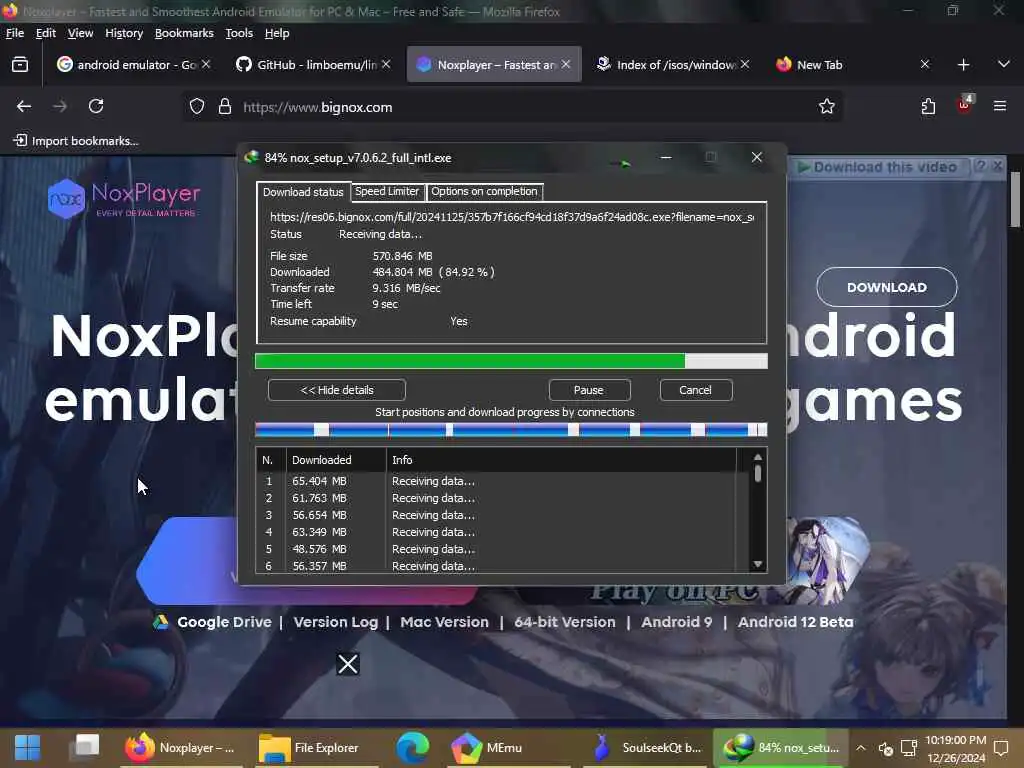Open the Firefox View icon
Viewport: 1024px width, 768px height.
coord(20,65)
